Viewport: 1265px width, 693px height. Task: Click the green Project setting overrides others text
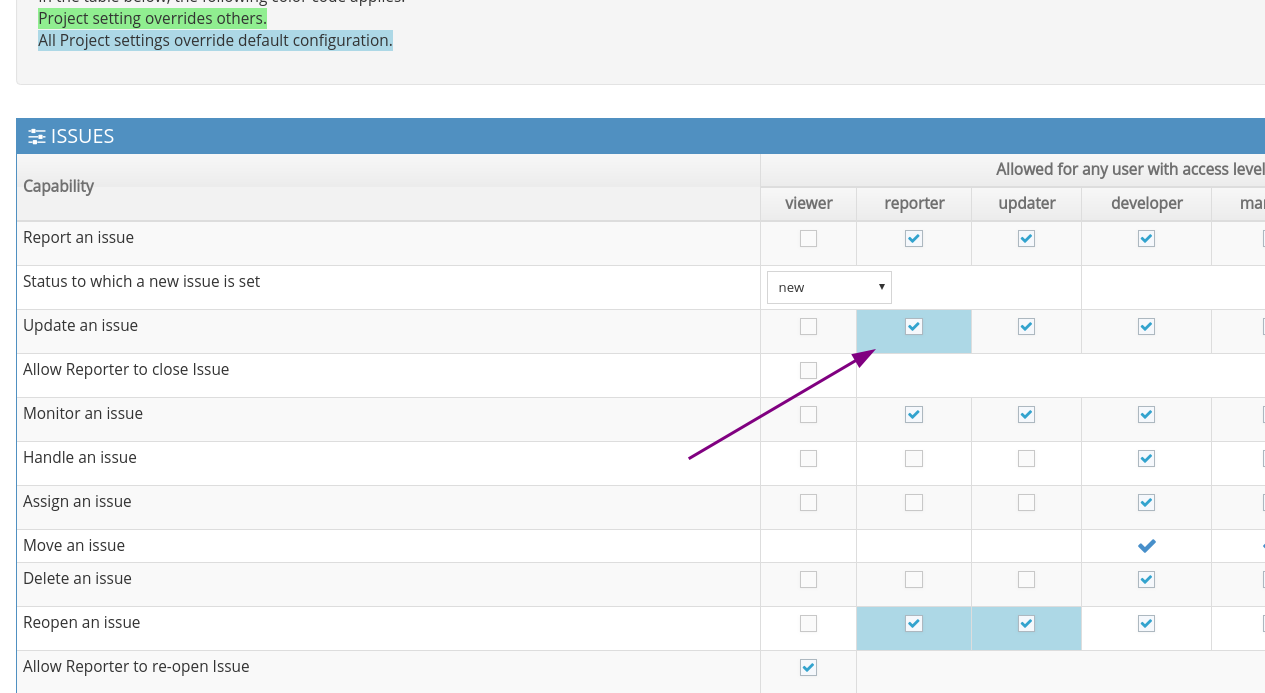tap(152, 19)
